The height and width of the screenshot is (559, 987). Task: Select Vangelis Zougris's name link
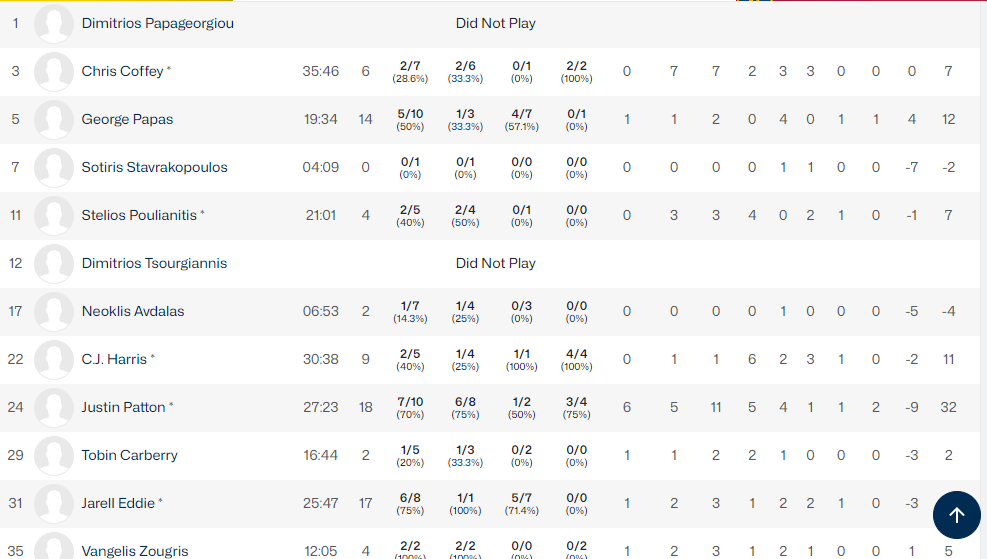[134, 551]
